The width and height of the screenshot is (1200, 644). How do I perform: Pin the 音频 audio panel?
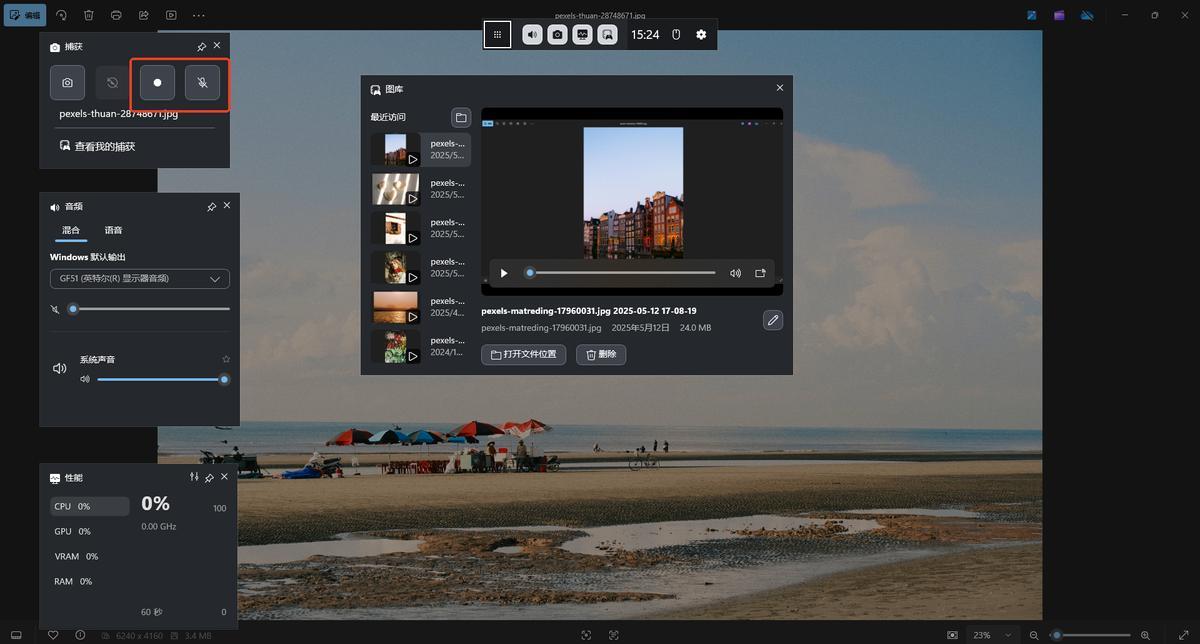211,206
